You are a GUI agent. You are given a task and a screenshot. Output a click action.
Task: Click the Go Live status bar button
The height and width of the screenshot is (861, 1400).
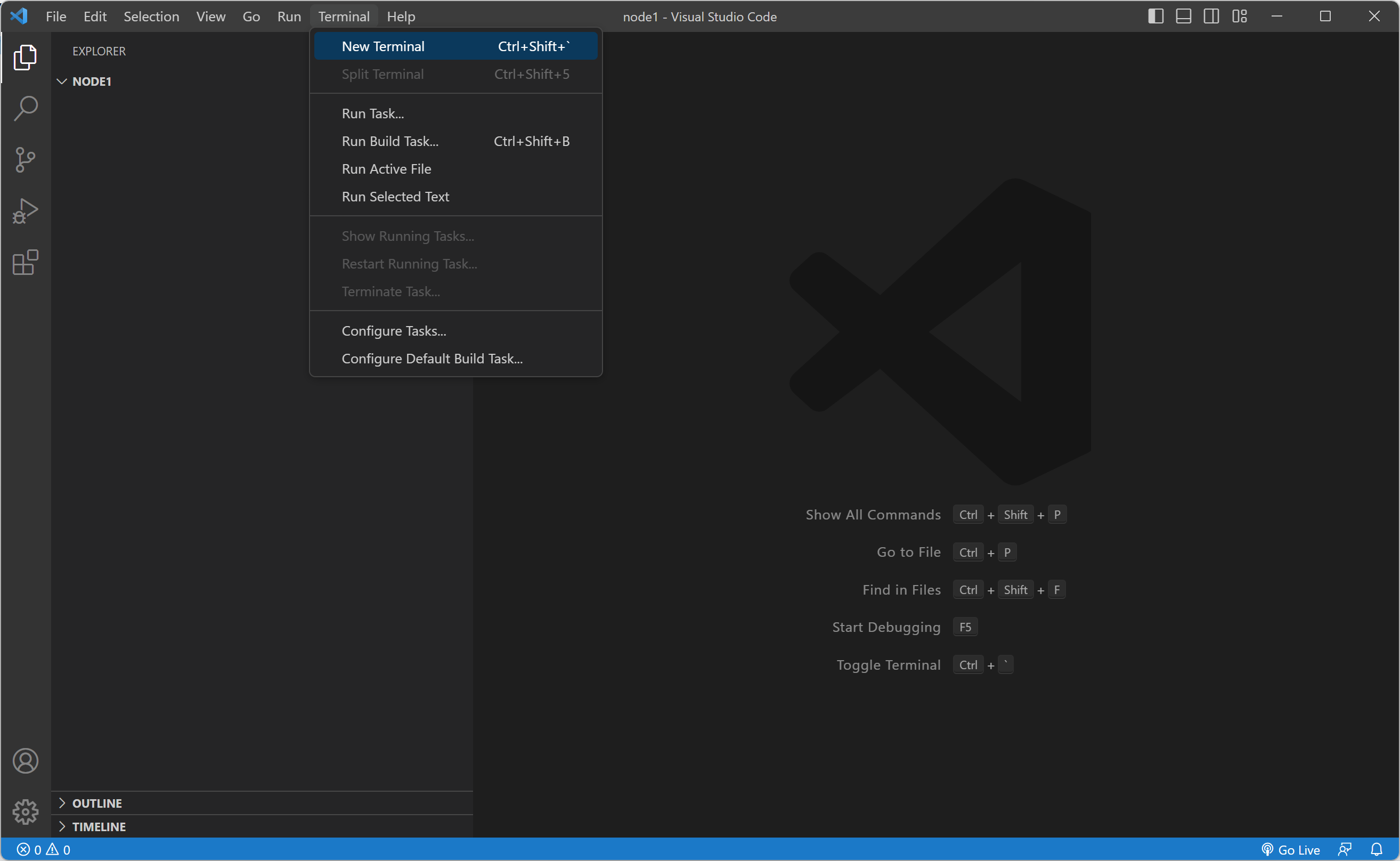(x=1291, y=850)
